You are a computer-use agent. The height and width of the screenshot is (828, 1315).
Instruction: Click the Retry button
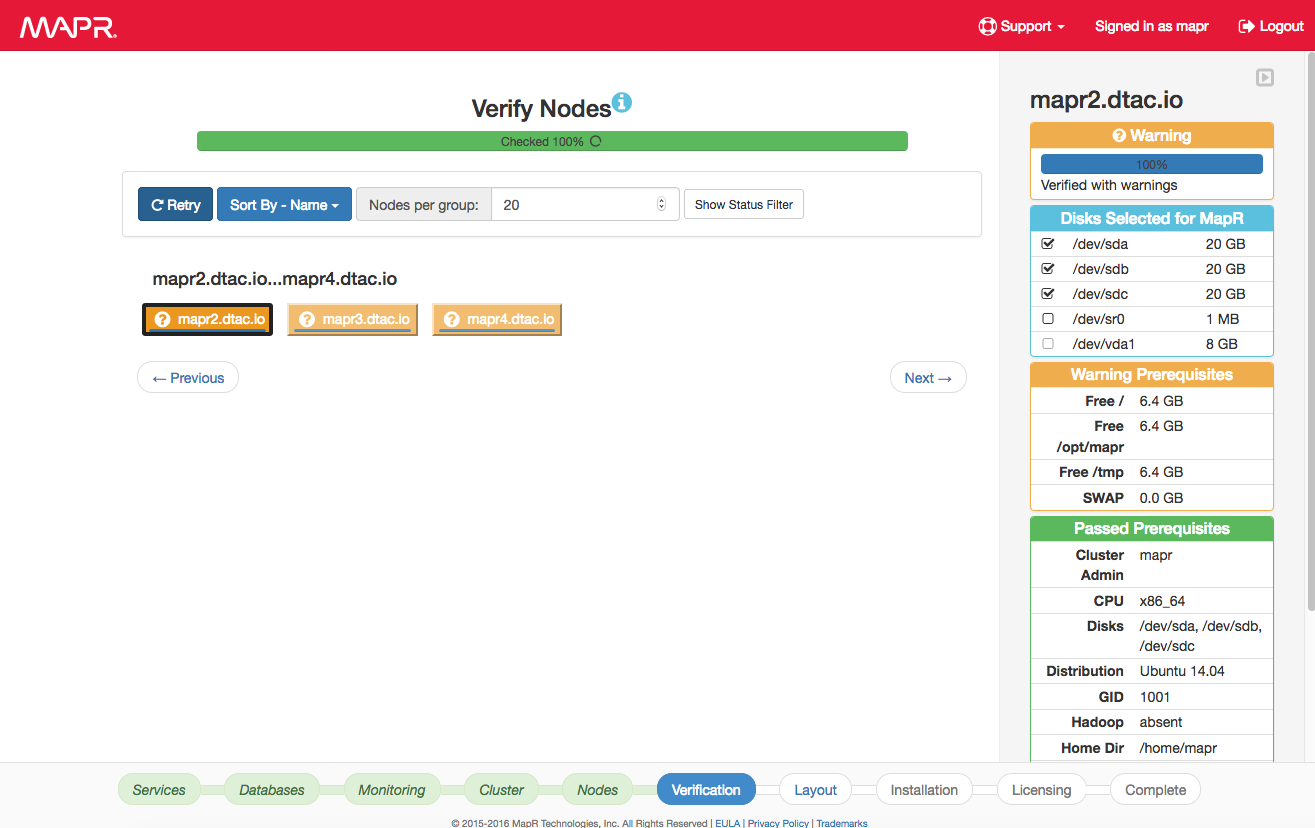click(175, 204)
